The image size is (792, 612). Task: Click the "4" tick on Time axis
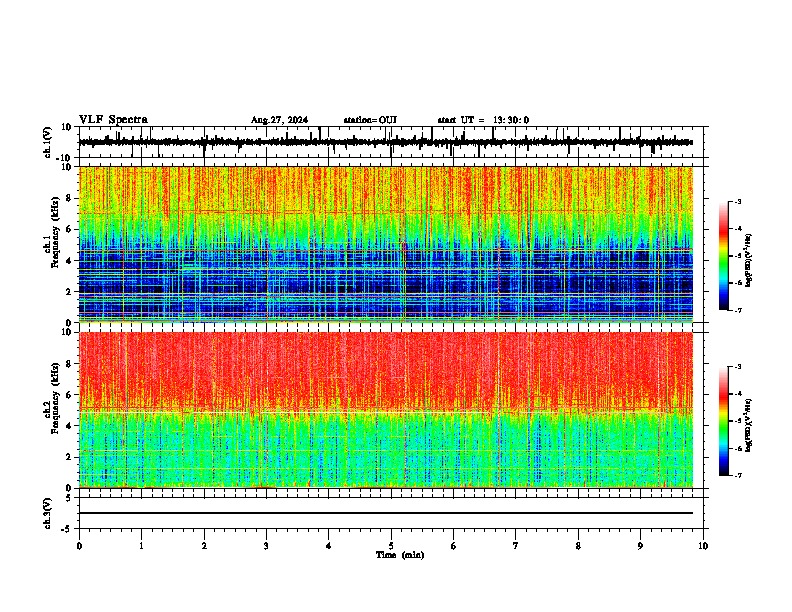[329, 546]
